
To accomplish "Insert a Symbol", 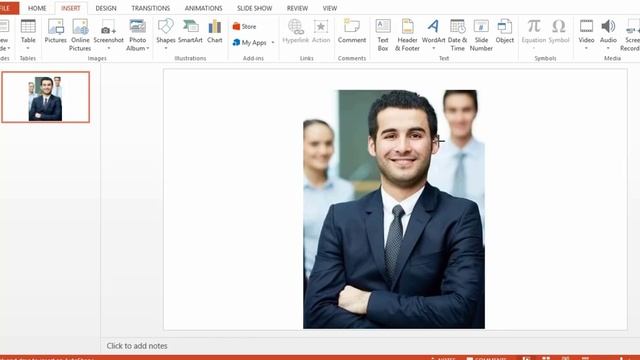I will pos(559,31).
